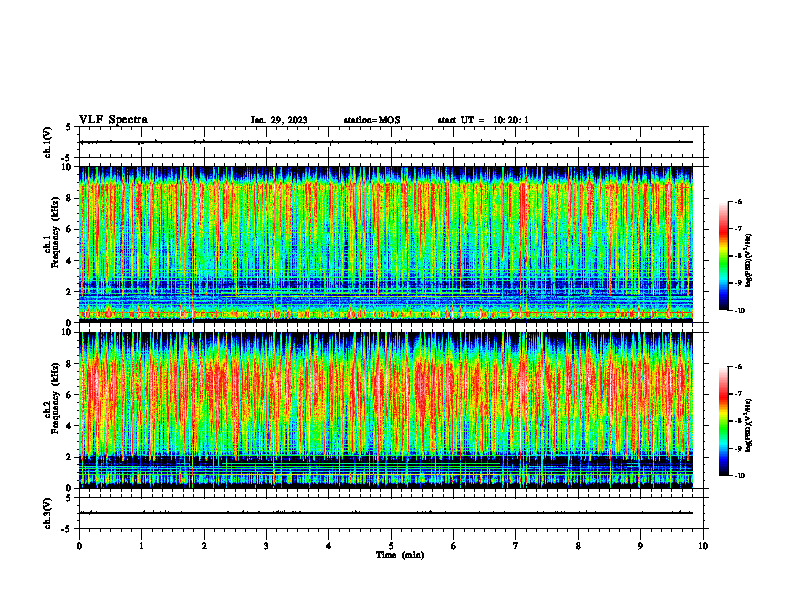This screenshot has height=612, width=792.
Task: Click the "-8" label on ch.1 color bar
Action: point(738,256)
